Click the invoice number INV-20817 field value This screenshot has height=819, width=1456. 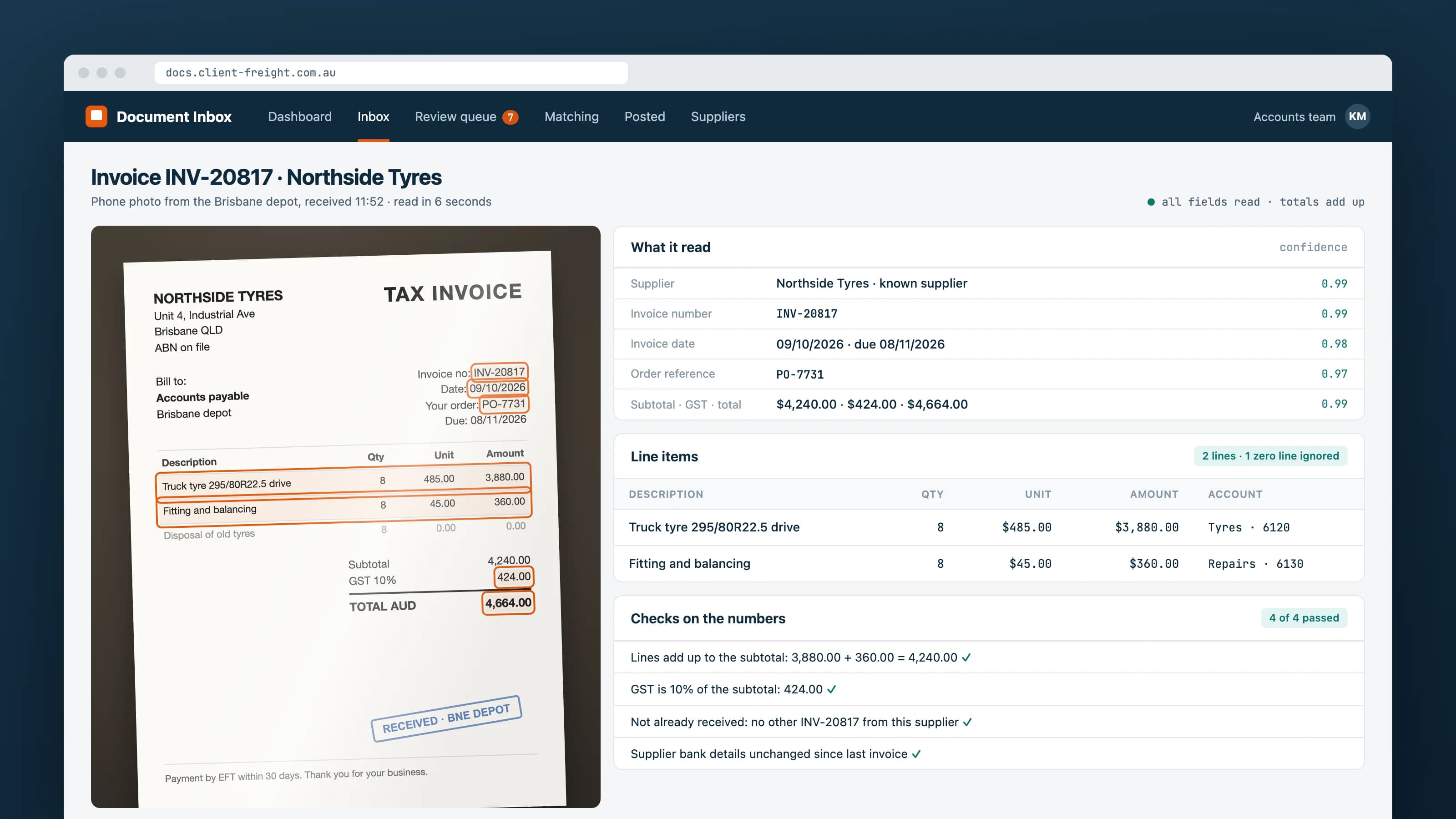(x=807, y=313)
